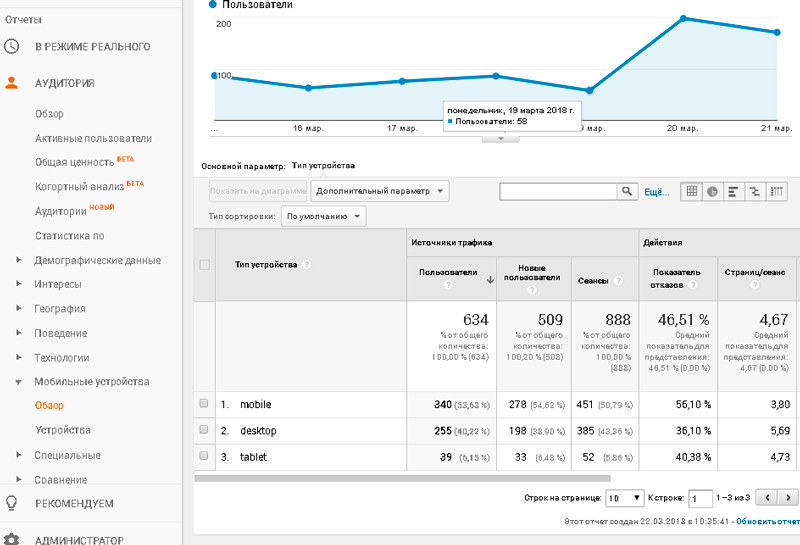Click help icon under Страниц/сеанс
This screenshot has height=545, width=800.
(x=755, y=285)
